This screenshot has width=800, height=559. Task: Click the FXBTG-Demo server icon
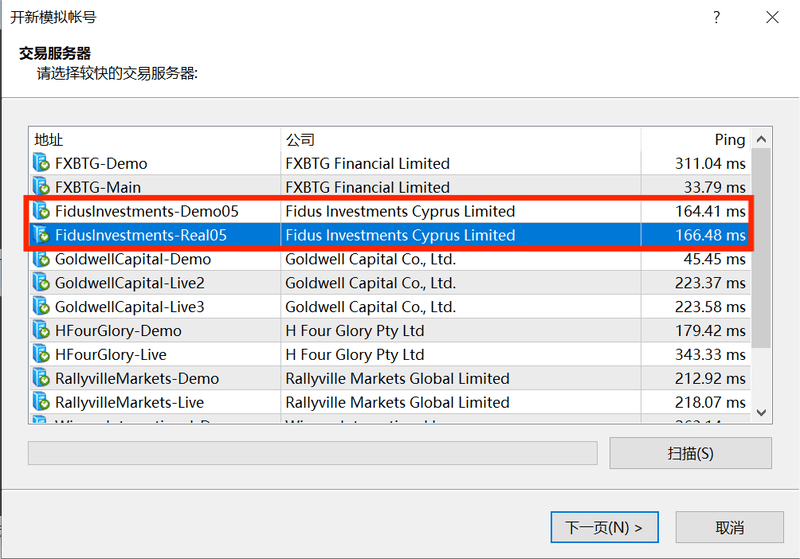coord(41,163)
